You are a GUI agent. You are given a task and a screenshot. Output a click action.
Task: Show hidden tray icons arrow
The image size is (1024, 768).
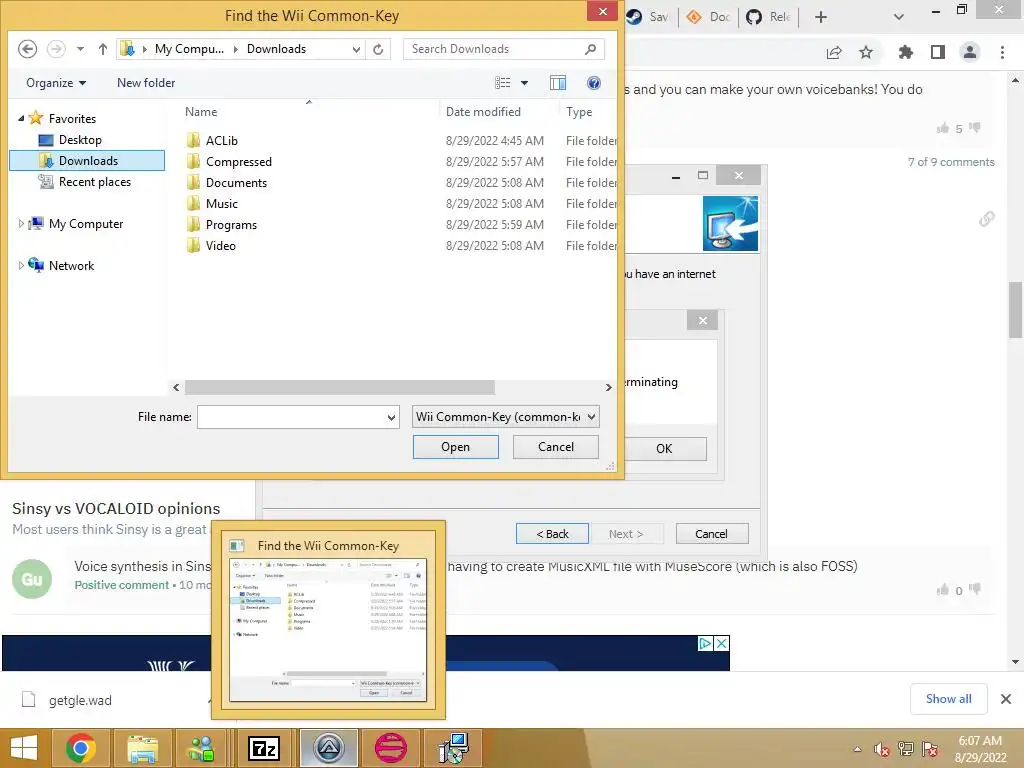point(857,749)
